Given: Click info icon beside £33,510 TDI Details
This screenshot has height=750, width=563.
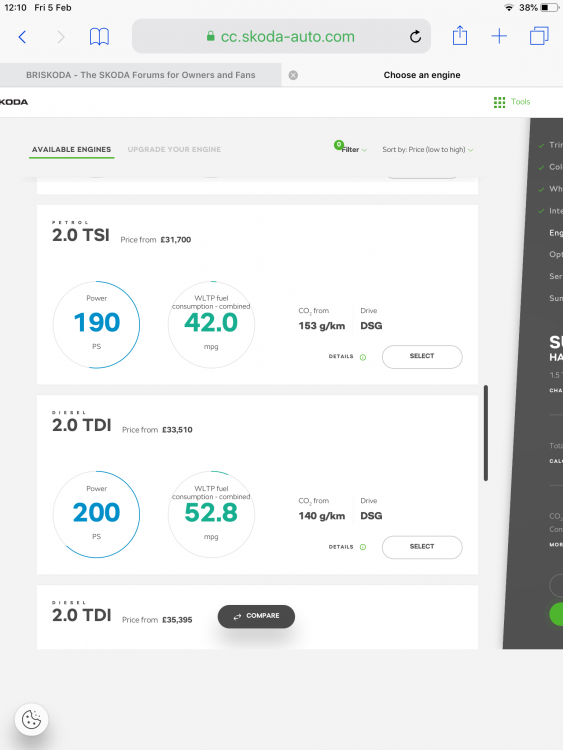Looking at the screenshot, I should click(x=363, y=547).
